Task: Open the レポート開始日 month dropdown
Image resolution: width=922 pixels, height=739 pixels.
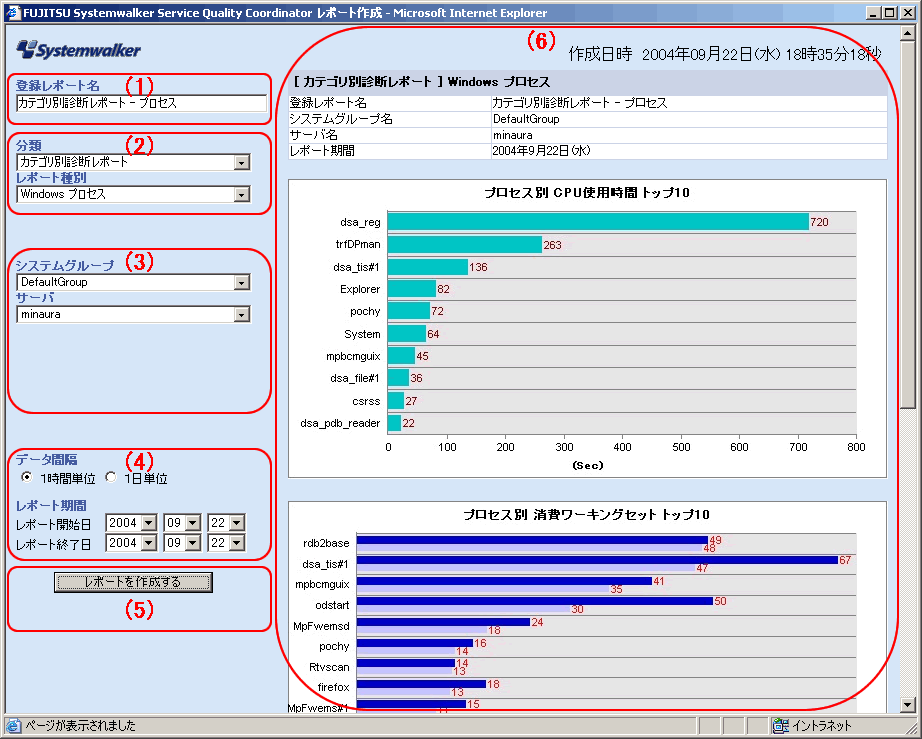Action: (193, 523)
